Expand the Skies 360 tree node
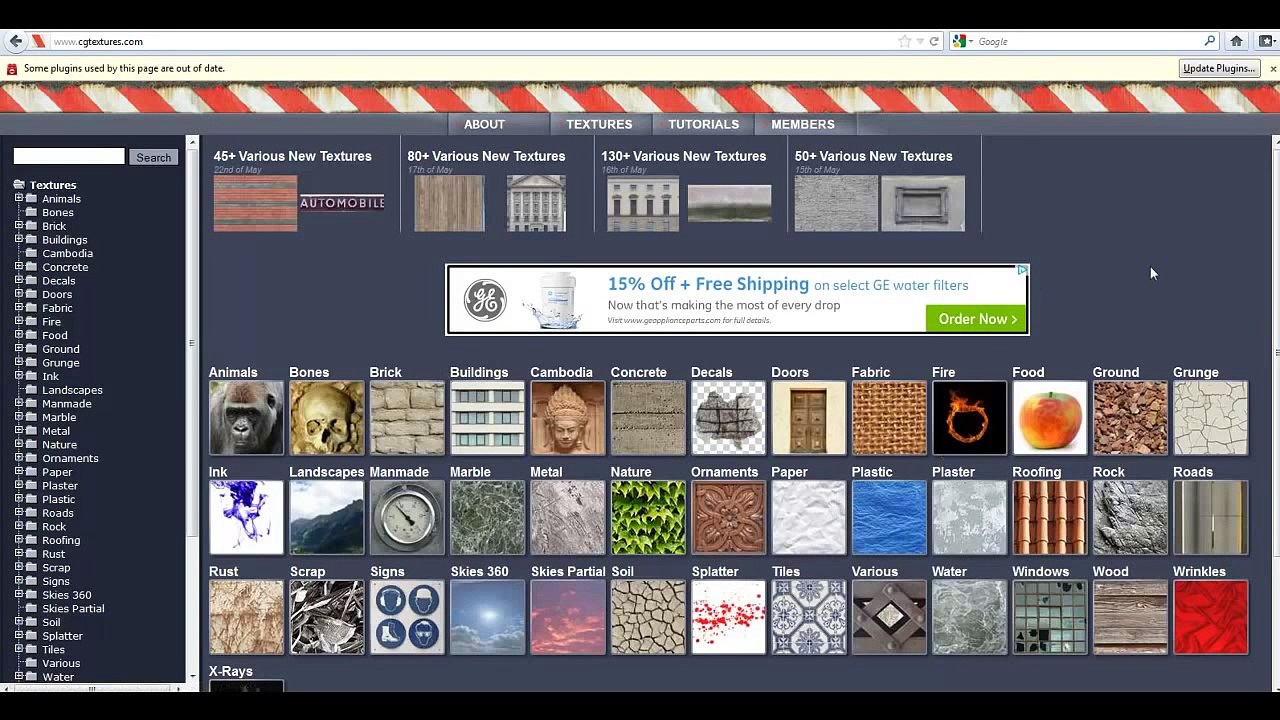 point(18,594)
